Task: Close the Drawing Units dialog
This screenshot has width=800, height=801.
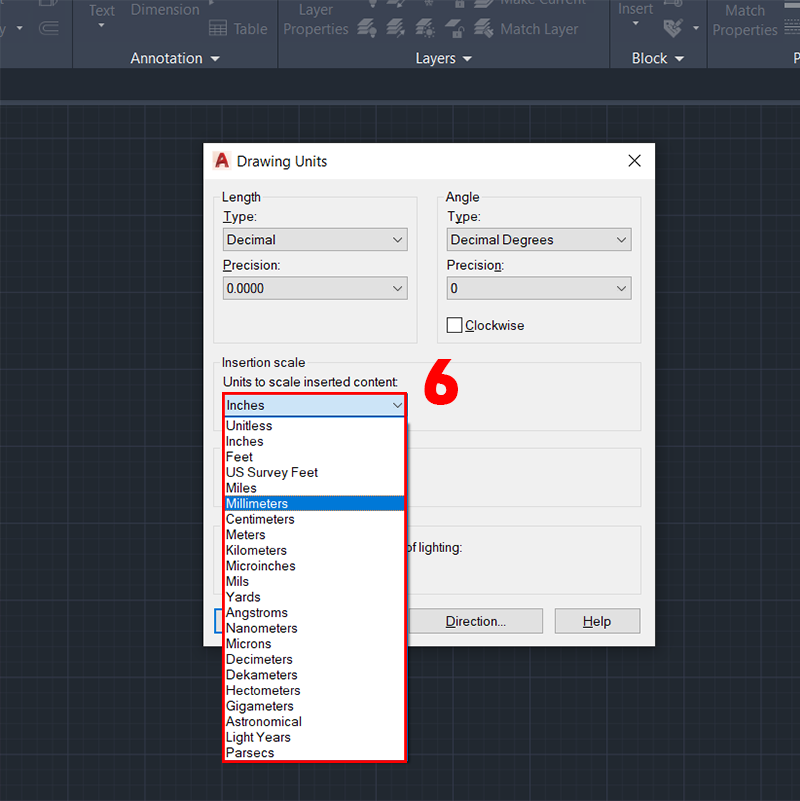Action: click(634, 161)
